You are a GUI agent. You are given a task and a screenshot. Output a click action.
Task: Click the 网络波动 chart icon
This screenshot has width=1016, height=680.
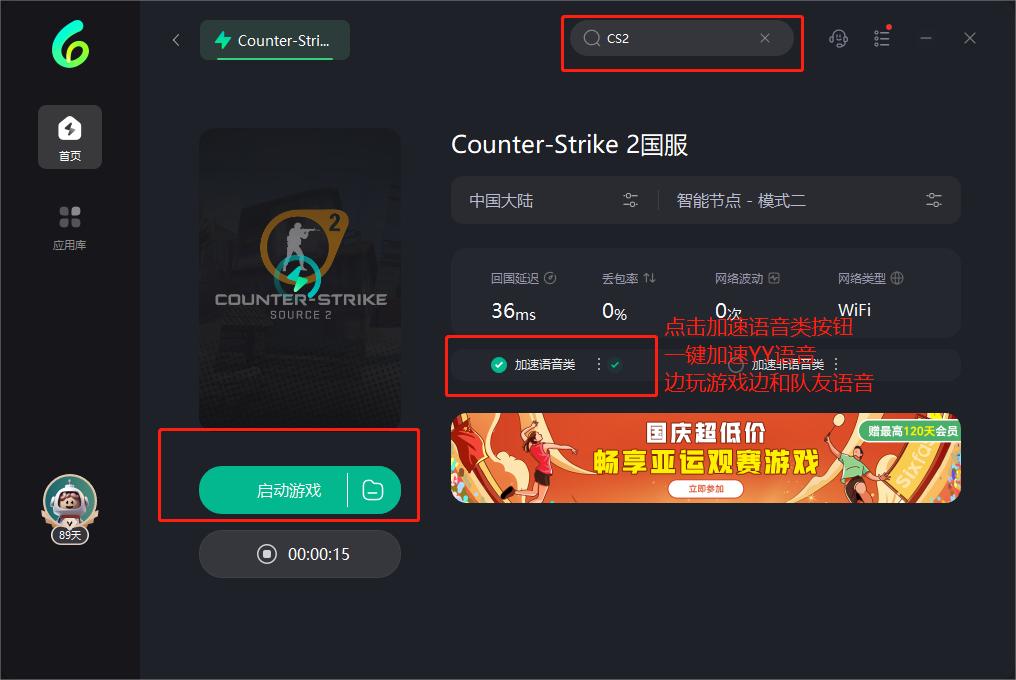pos(774,278)
